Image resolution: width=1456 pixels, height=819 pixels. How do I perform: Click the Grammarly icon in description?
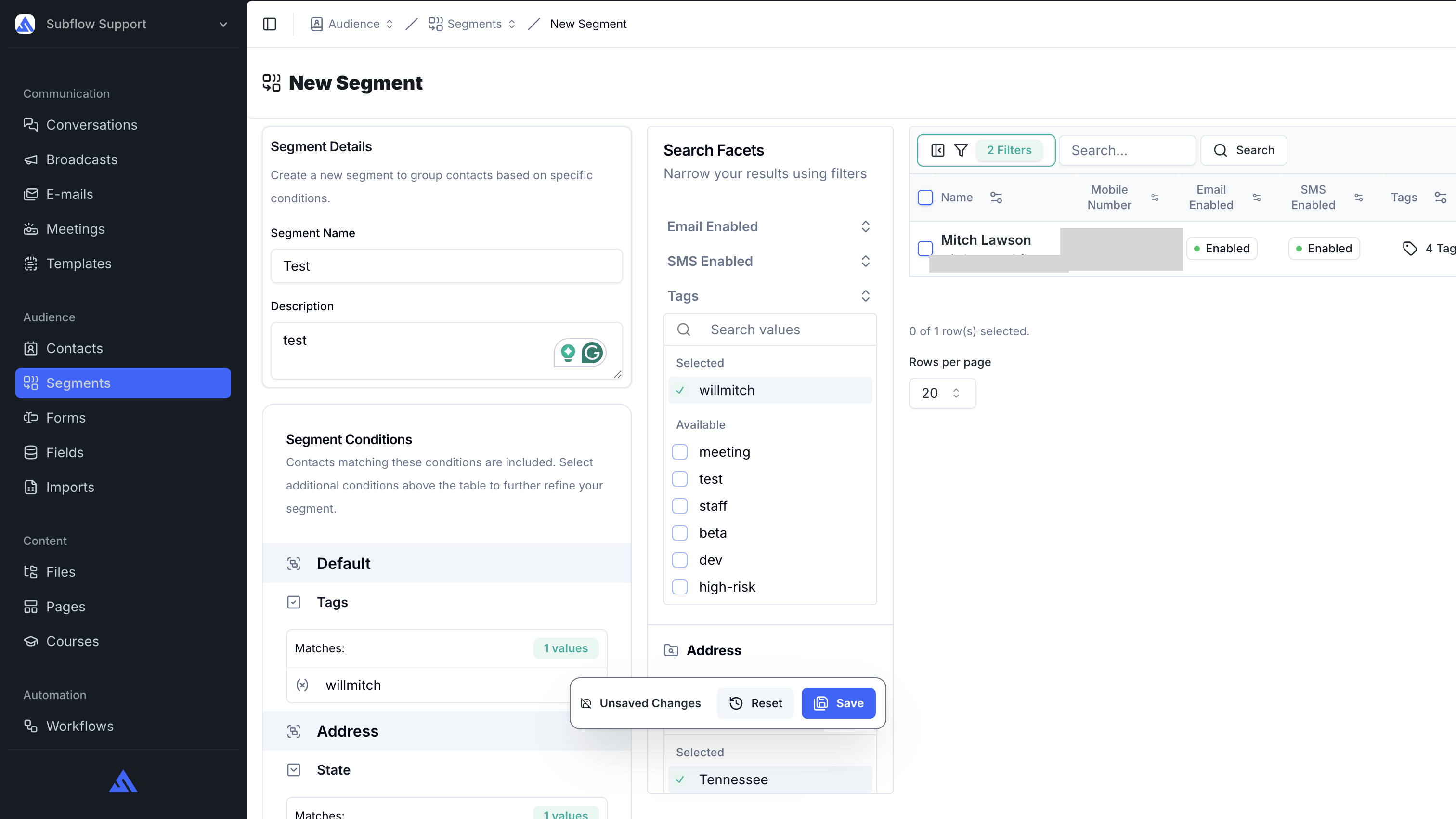tap(592, 353)
